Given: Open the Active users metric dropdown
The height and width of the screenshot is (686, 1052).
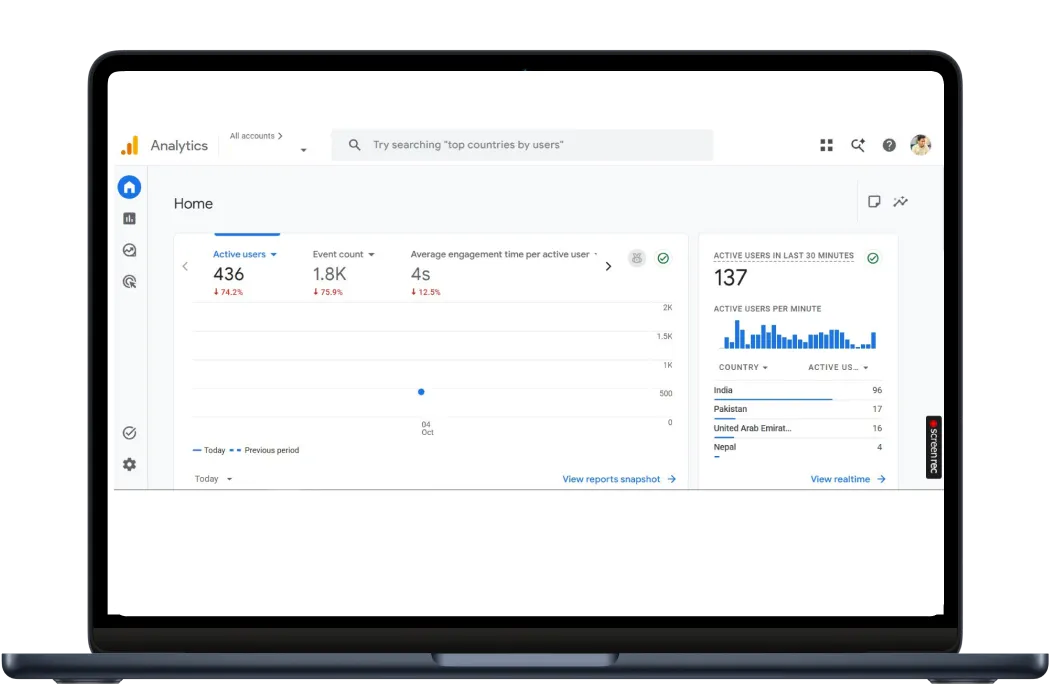Looking at the screenshot, I should coord(244,254).
